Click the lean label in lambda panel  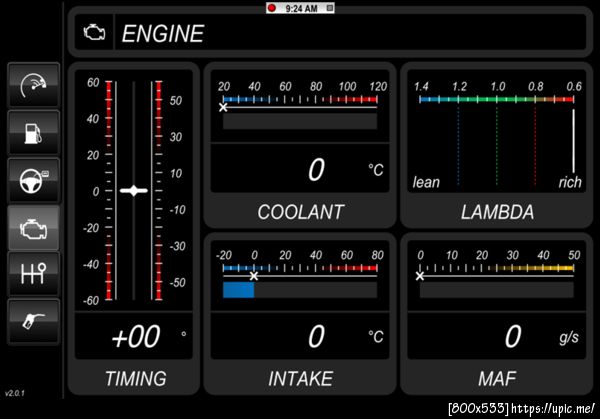[x=426, y=182]
